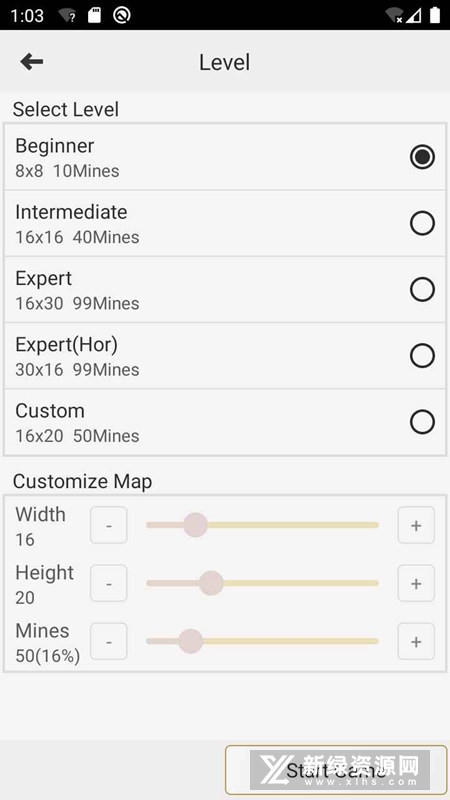This screenshot has height=800, width=450.
Task: Click the Height slider handle
Action: pos(211,583)
